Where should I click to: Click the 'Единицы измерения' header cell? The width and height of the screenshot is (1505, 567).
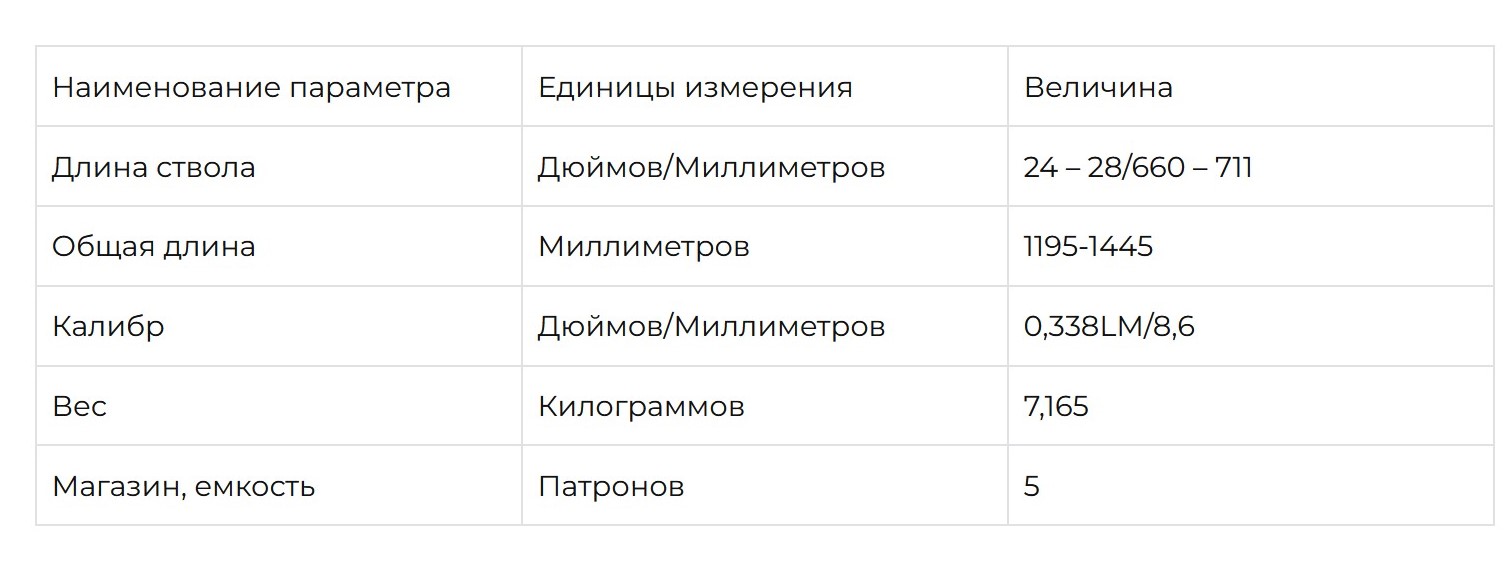click(765, 87)
